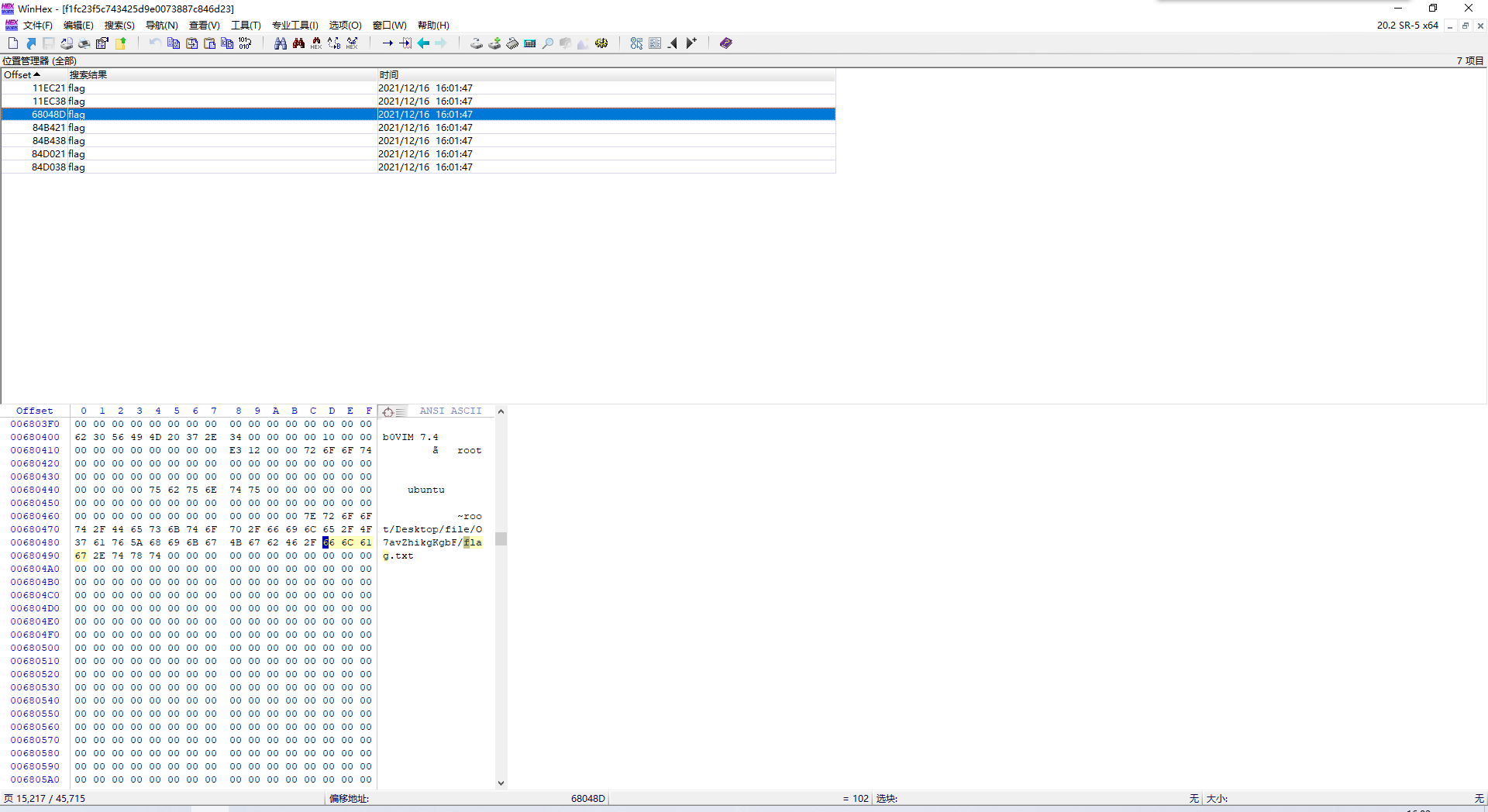
Task: Select the search result at offset 84B438
Action: pyautogui.click(x=418, y=141)
